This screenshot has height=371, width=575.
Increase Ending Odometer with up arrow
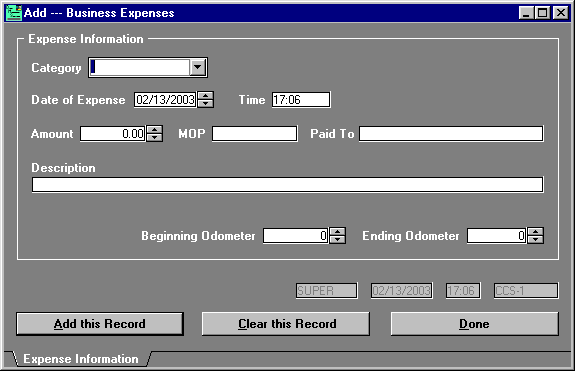tap(535, 232)
